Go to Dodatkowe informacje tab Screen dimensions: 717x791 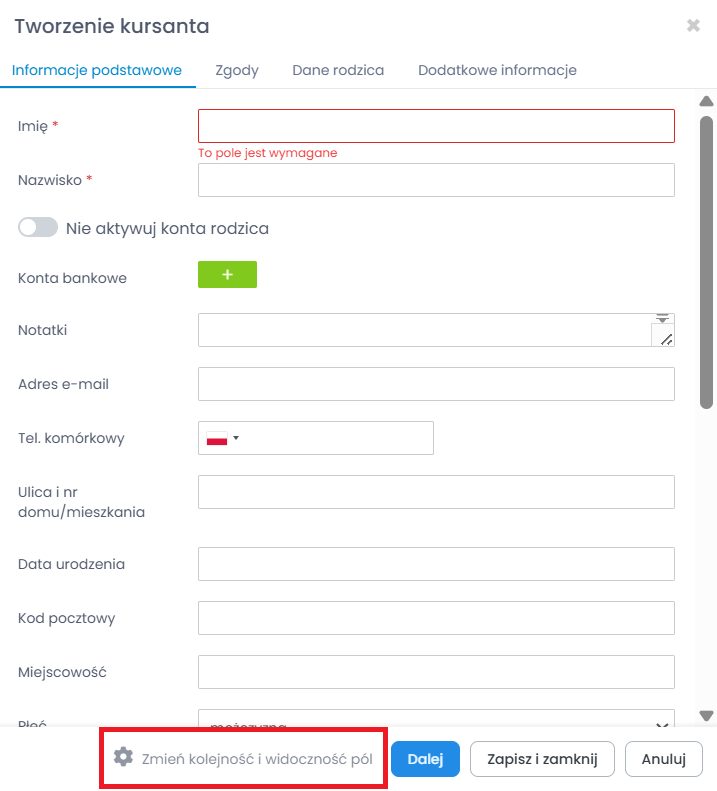[497, 70]
